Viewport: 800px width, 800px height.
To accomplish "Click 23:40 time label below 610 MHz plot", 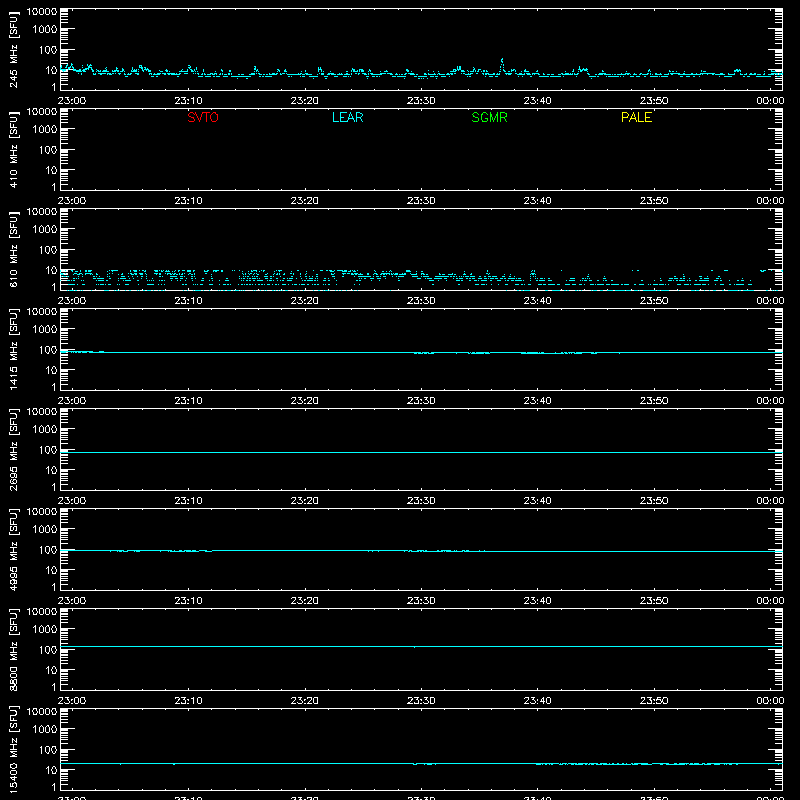I will (538, 301).
